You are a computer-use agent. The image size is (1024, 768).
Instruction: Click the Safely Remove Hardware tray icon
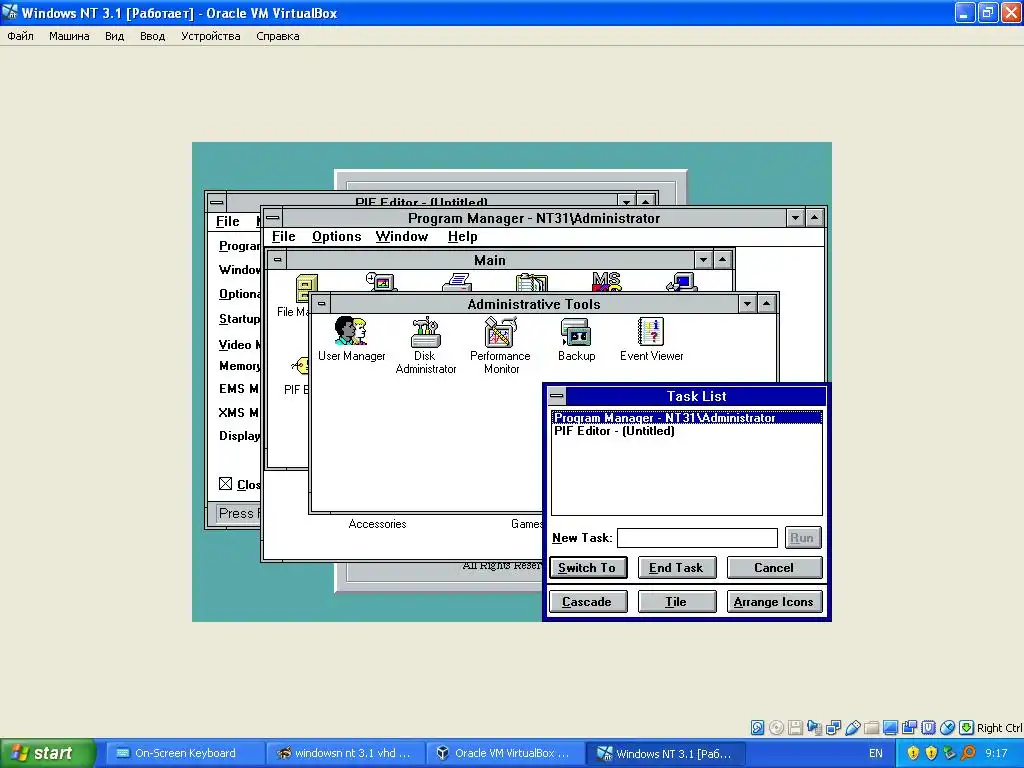(x=950, y=753)
